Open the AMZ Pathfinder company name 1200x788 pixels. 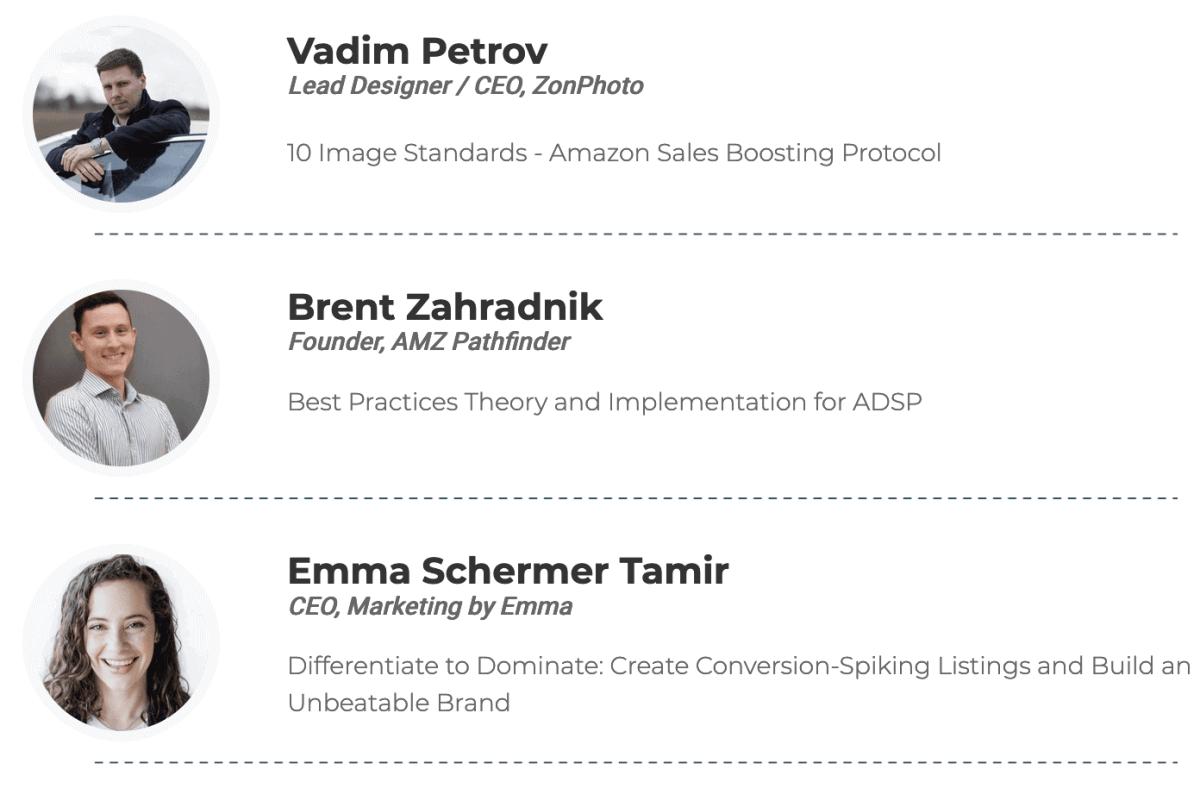click(x=479, y=342)
